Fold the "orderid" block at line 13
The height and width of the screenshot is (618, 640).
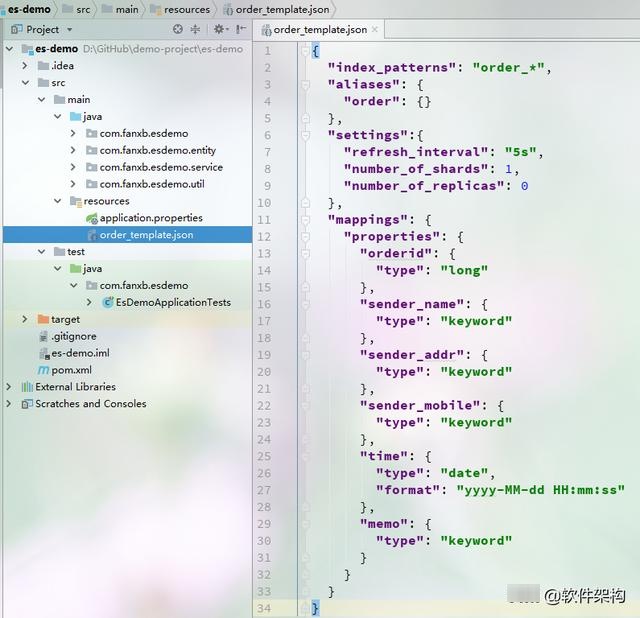tap(305, 253)
